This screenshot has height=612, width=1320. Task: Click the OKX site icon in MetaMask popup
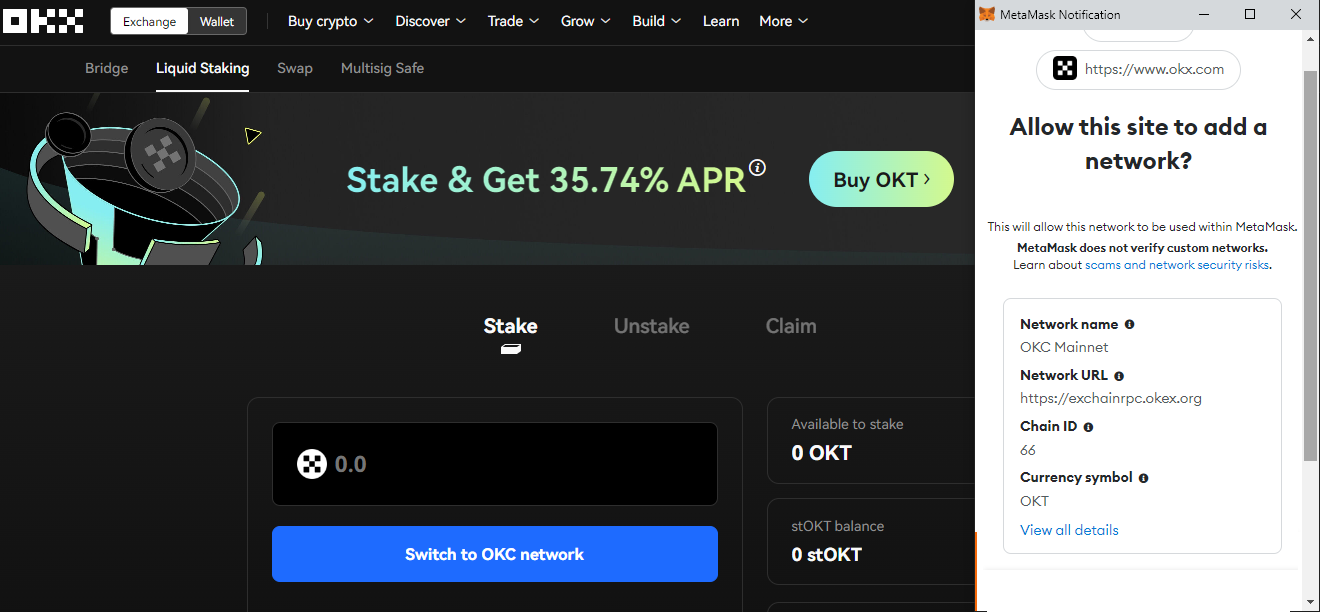[1065, 69]
